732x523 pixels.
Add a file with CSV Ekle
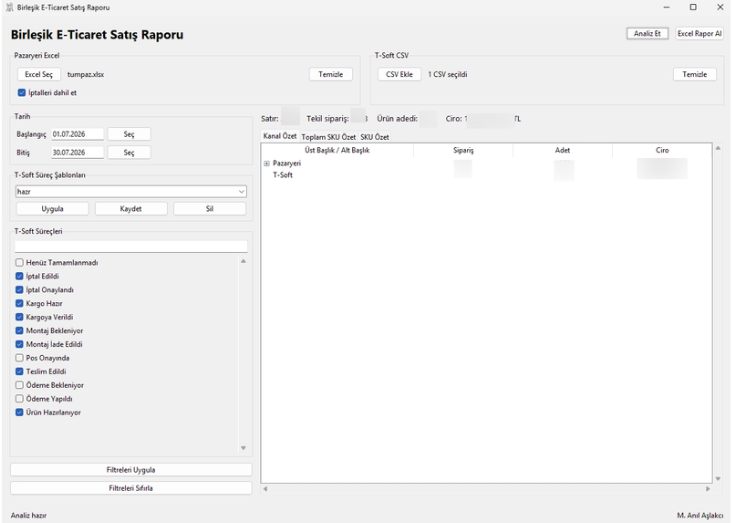399,74
